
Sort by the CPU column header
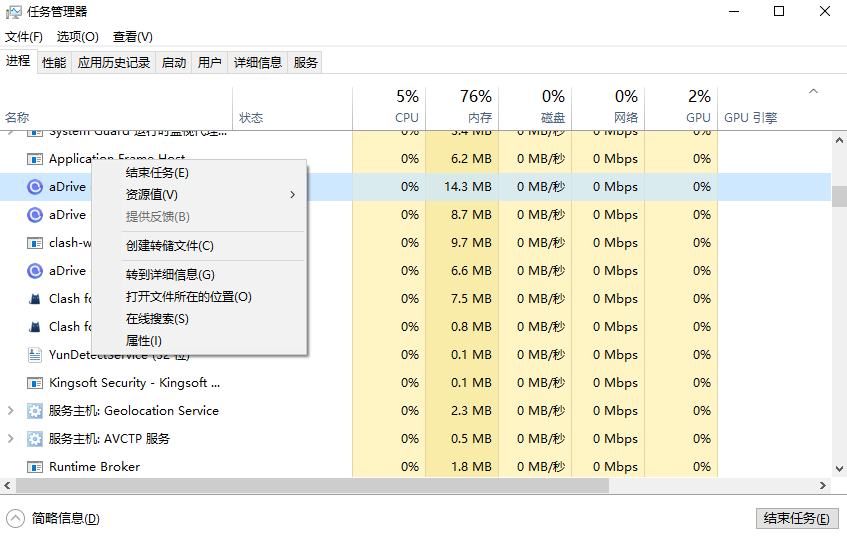389,108
